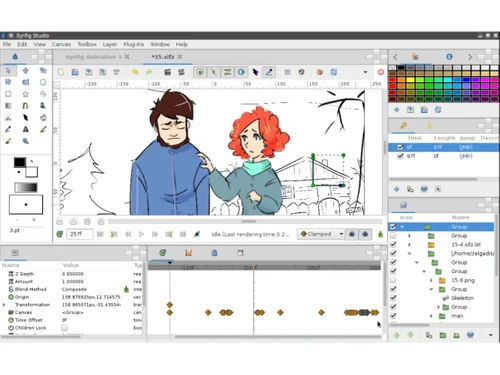Click the Play button
This screenshot has width=500, height=375.
coord(141,234)
